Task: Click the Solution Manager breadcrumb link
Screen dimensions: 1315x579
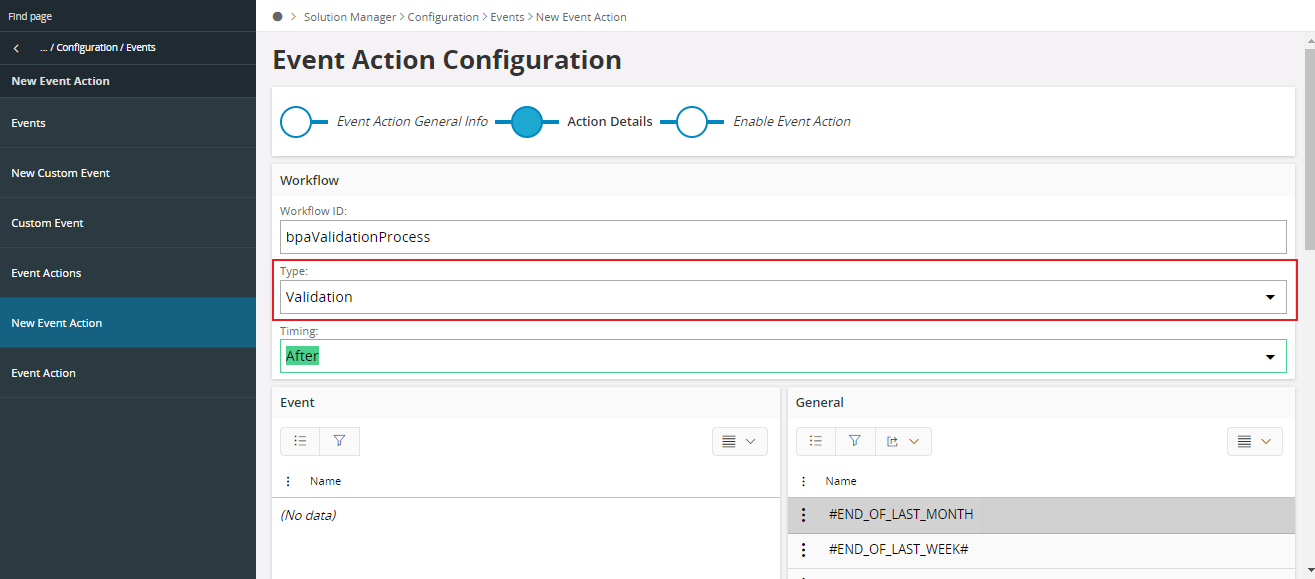Action: point(350,16)
